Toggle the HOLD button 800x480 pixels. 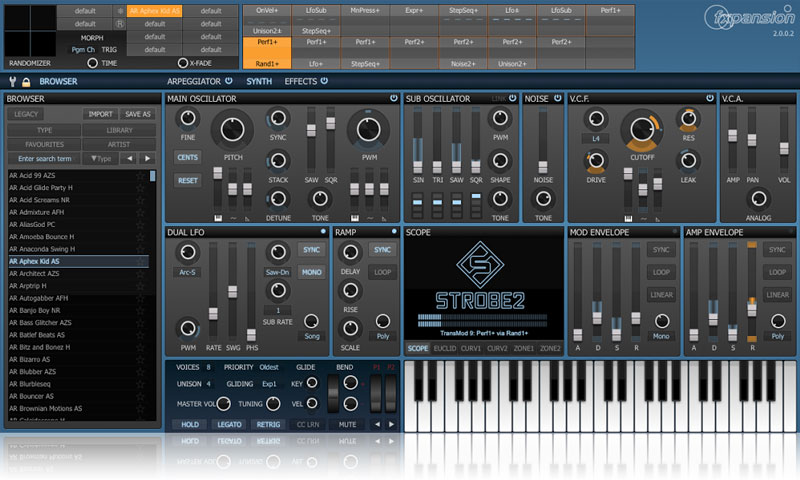189,424
